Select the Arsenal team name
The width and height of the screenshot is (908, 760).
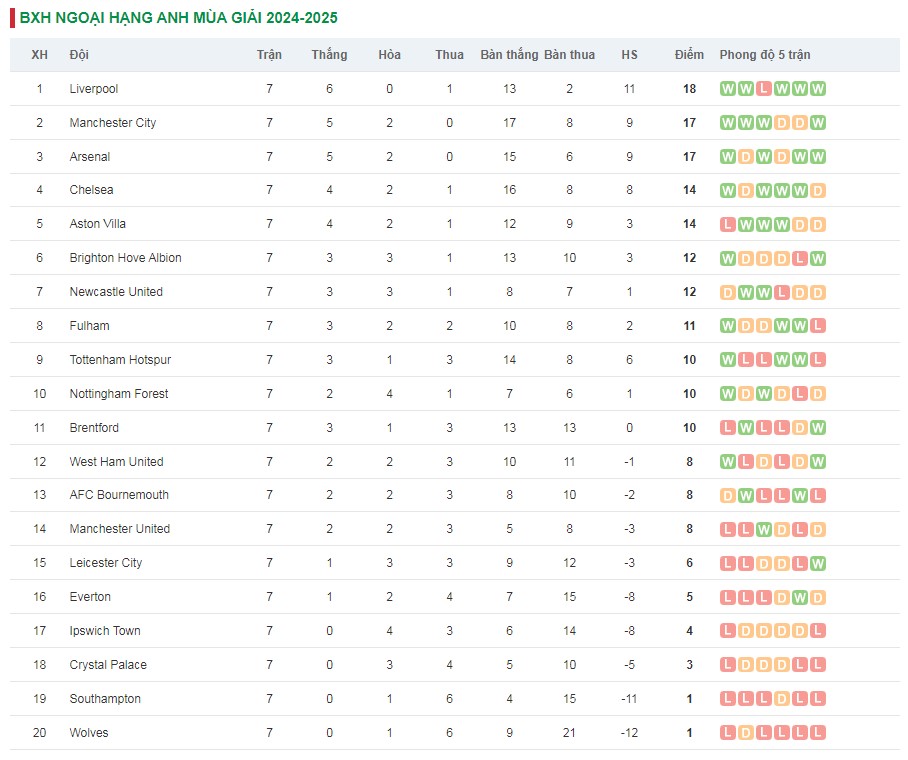pyautogui.click(x=90, y=156)
